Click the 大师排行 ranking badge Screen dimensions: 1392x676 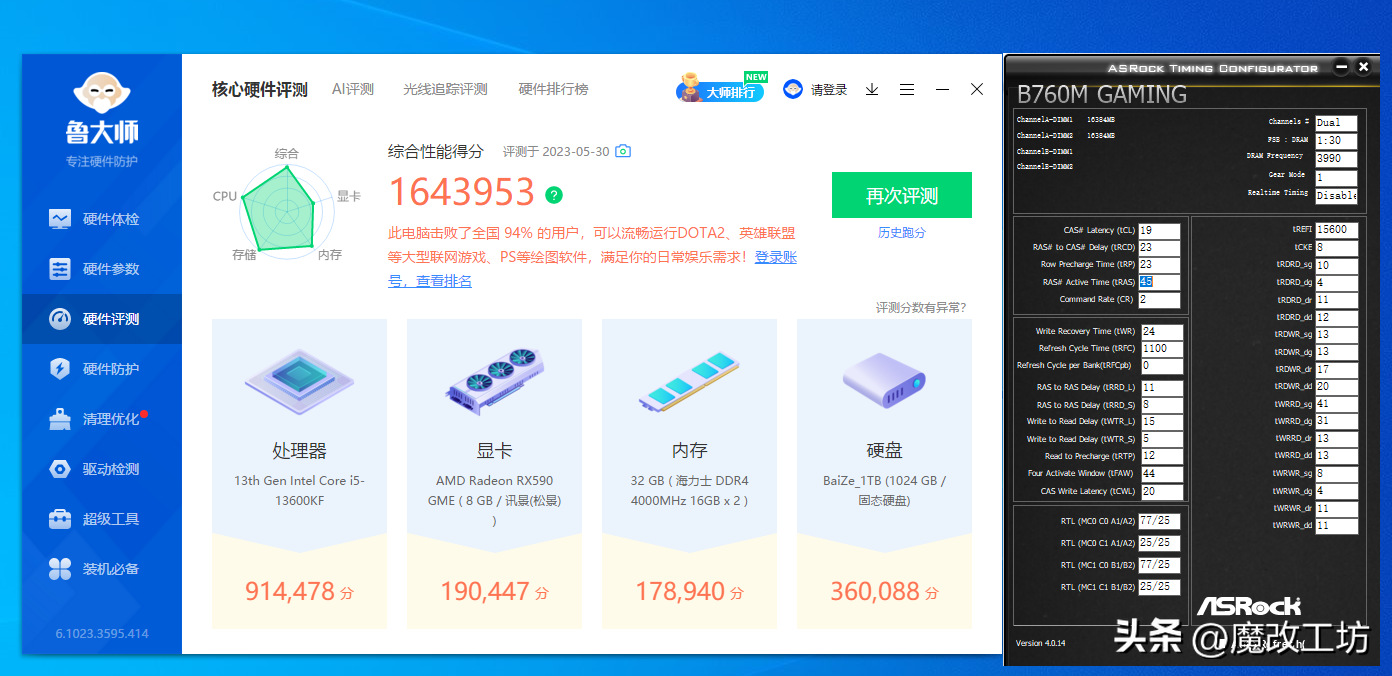(720, 91)
